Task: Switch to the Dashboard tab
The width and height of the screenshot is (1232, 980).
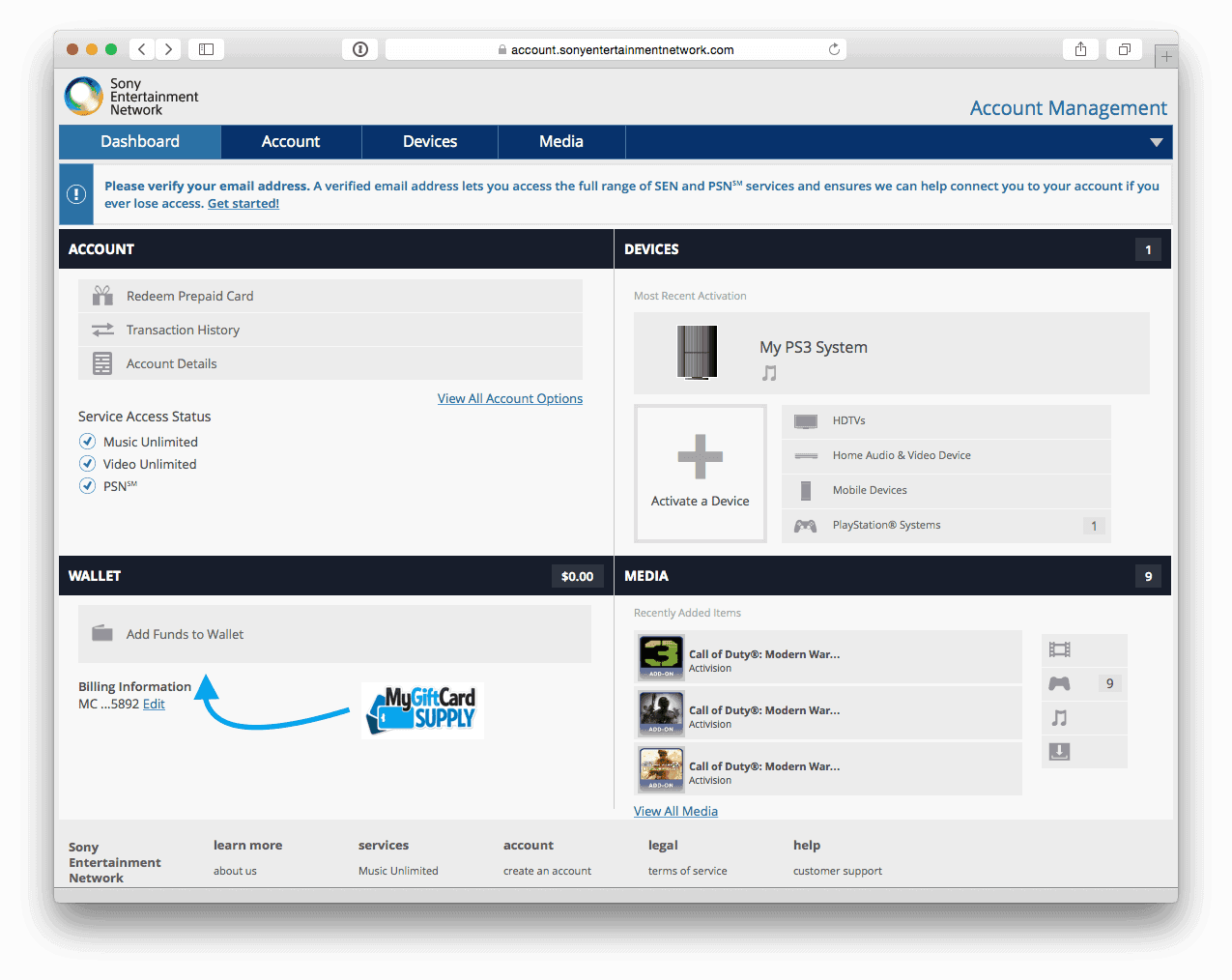Action: tap(140, 142)
